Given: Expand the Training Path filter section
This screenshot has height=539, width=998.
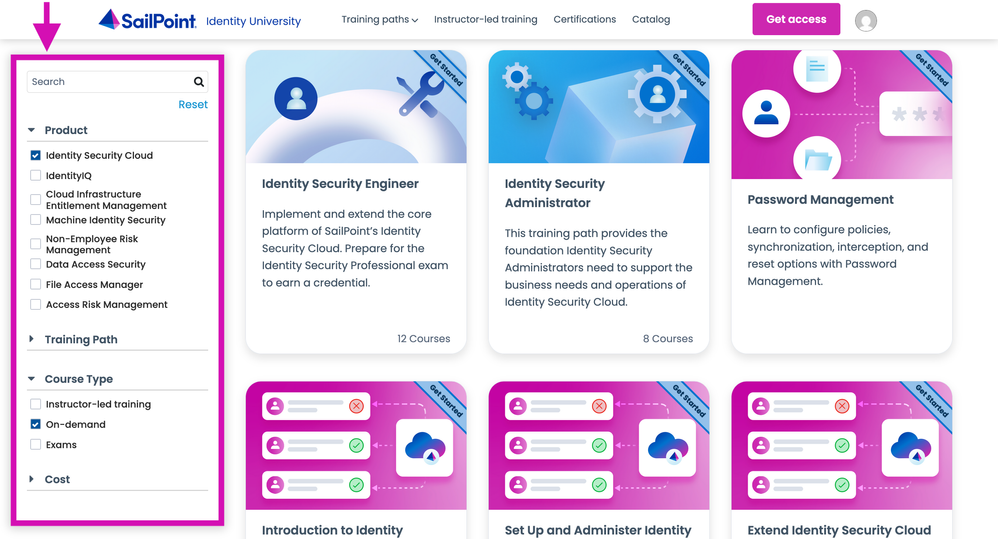Looking at the screenshot, I should click(80, 340).
